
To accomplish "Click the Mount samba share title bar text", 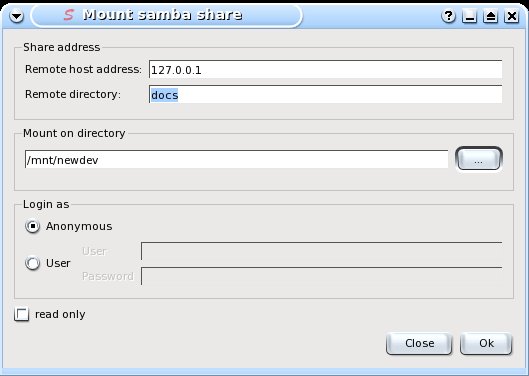I will point(162,15).
